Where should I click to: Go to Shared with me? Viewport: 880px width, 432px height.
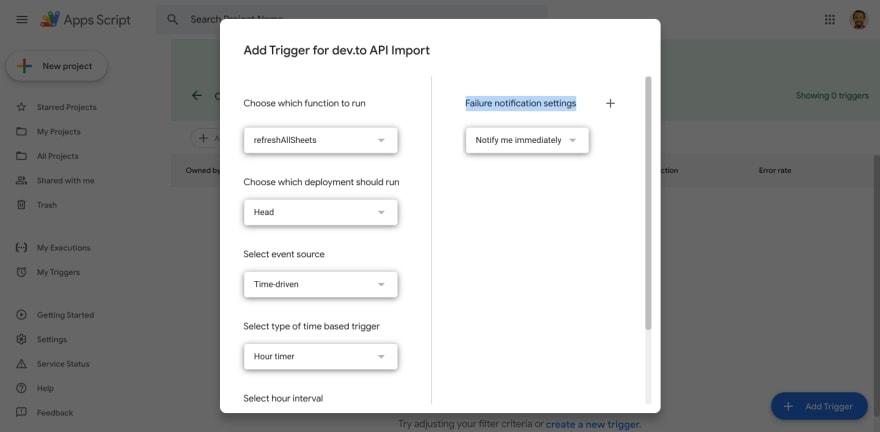click(65, 180)
